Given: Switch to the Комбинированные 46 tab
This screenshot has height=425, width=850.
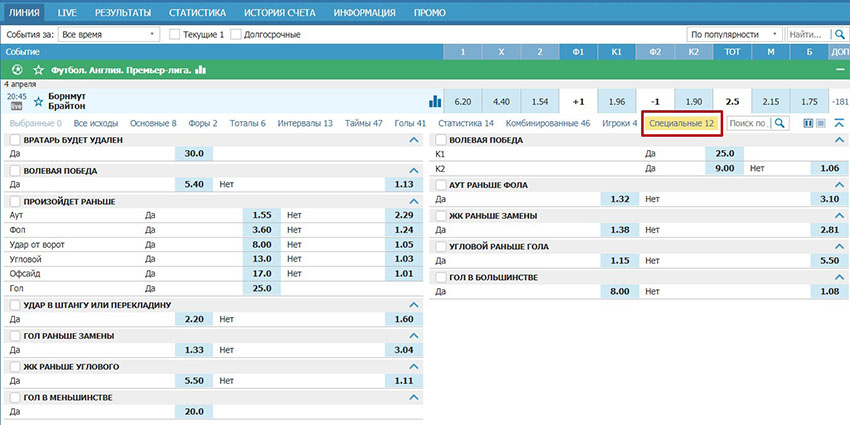Looking at the screenshot, I should [547, 123].
